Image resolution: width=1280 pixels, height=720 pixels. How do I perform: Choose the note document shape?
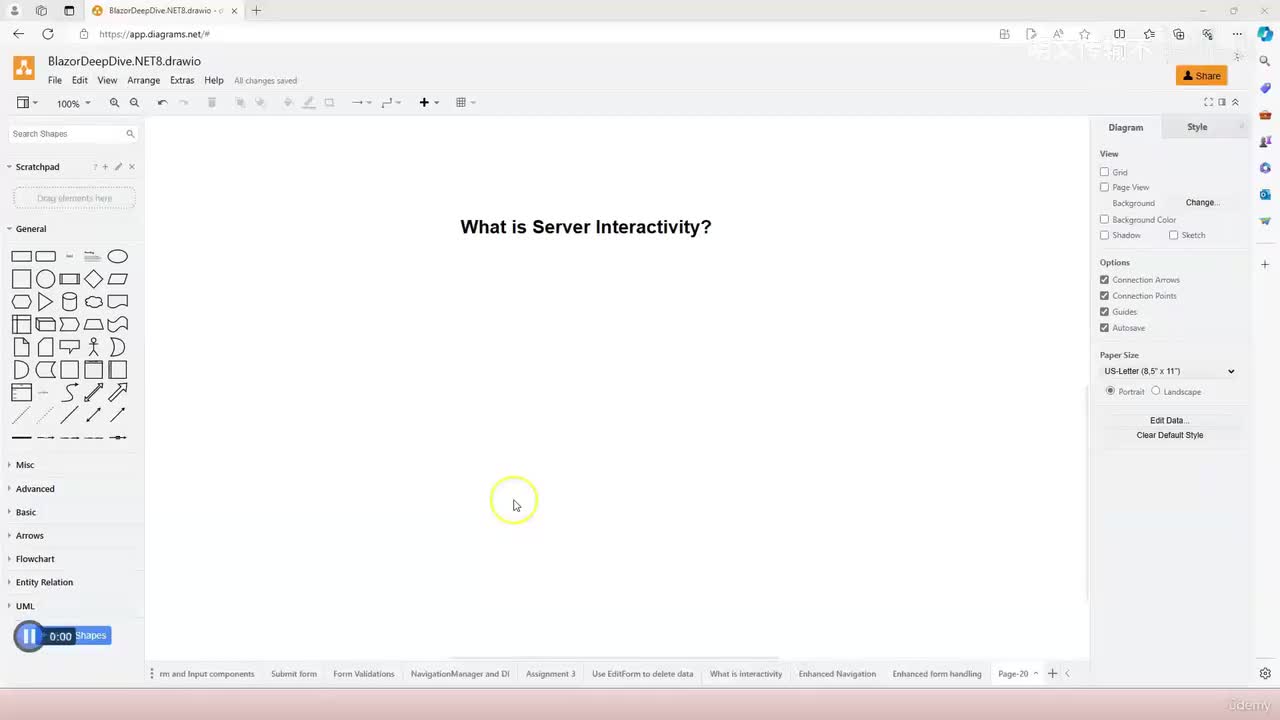pos(21,347)
